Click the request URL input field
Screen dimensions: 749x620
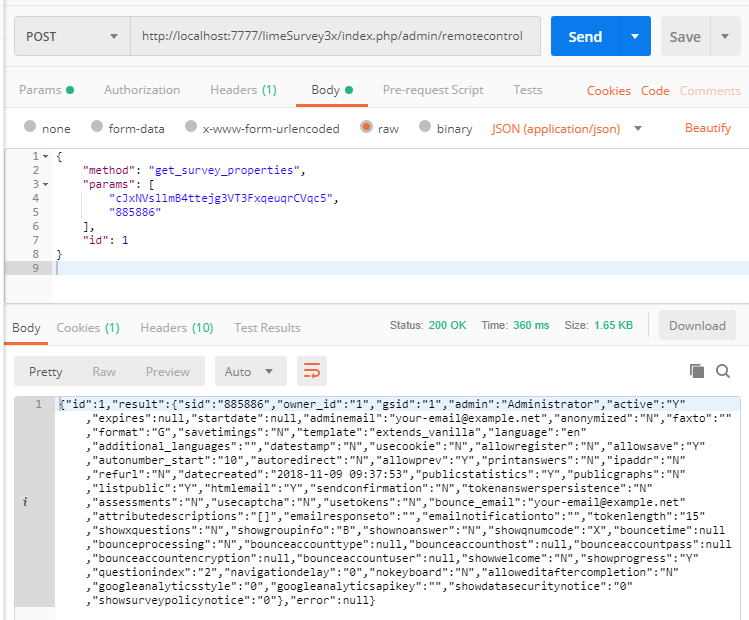pyautogui.click(x=335, y=36)
